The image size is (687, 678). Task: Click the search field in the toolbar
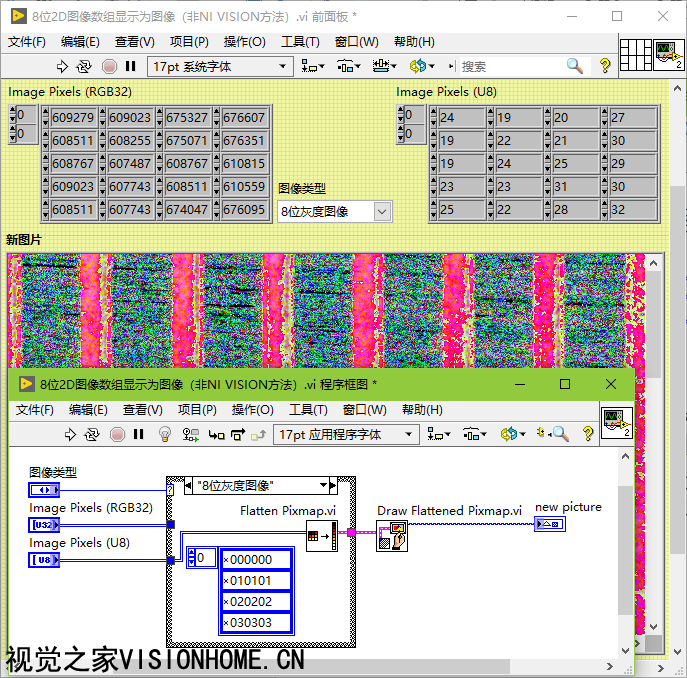[510, 66]
